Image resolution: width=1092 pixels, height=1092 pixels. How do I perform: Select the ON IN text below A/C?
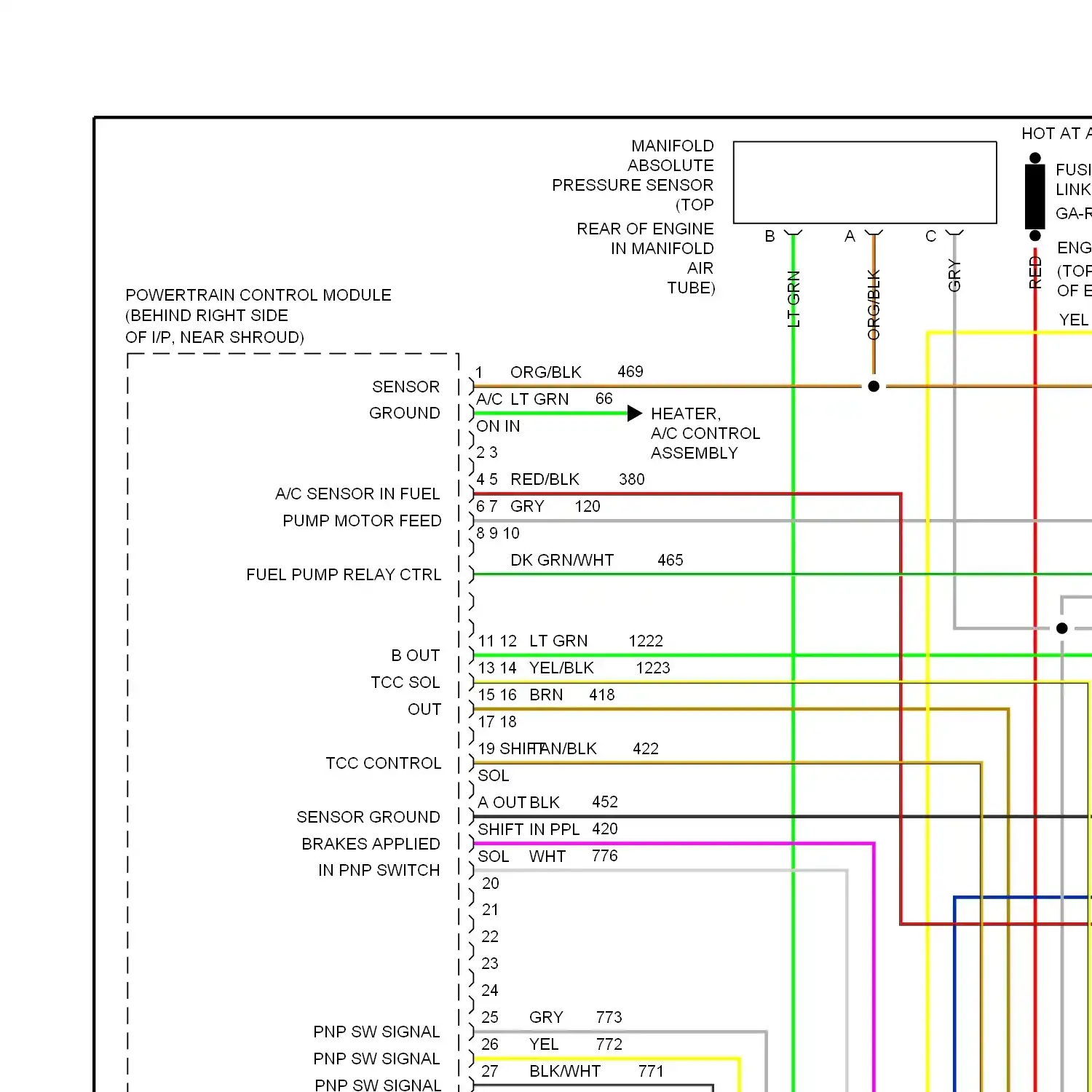pos(499,426)
